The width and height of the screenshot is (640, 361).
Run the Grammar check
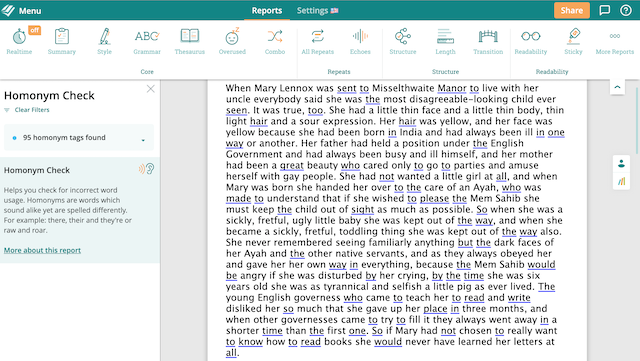[147, 41]
